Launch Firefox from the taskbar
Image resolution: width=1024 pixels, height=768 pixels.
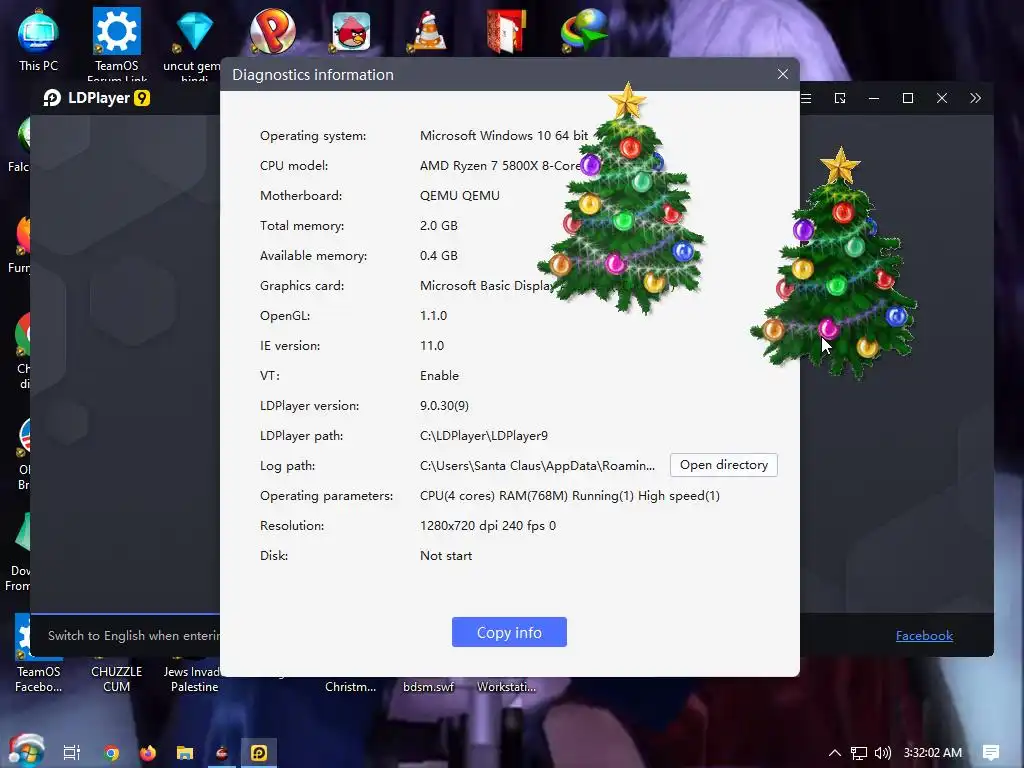click(x=148, y=753)
